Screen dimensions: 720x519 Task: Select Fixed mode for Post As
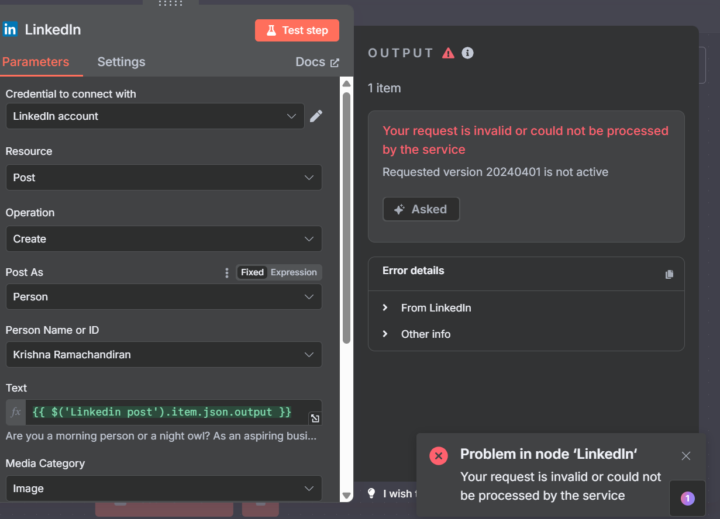(x=252, y=272)
